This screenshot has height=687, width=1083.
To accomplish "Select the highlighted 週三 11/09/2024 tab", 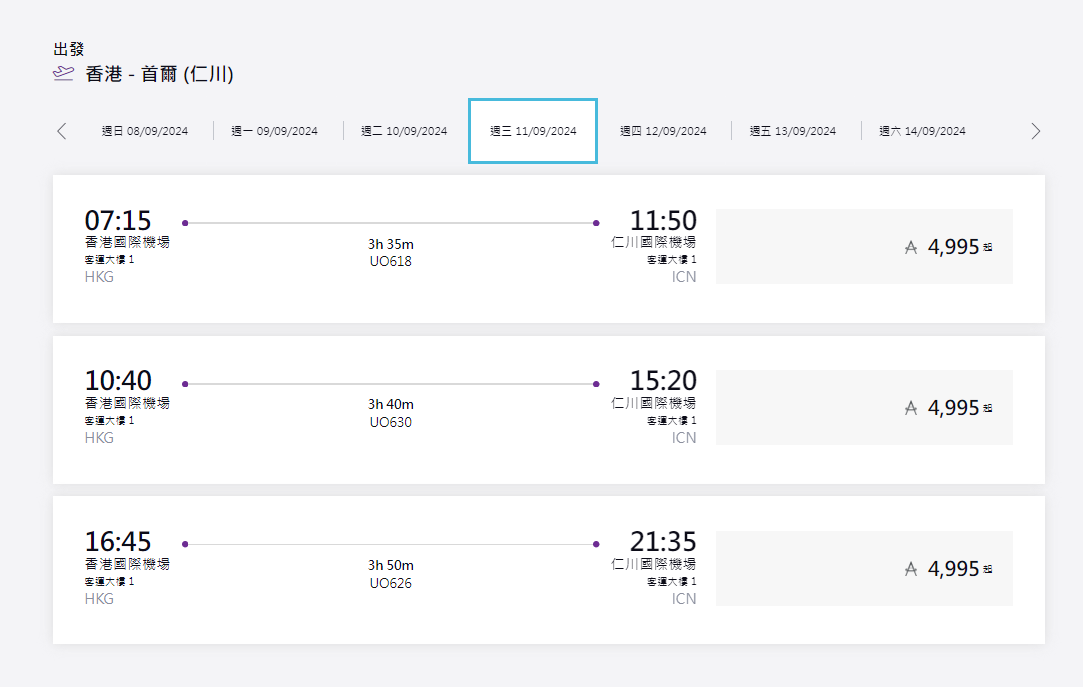I will pos(533,131).
